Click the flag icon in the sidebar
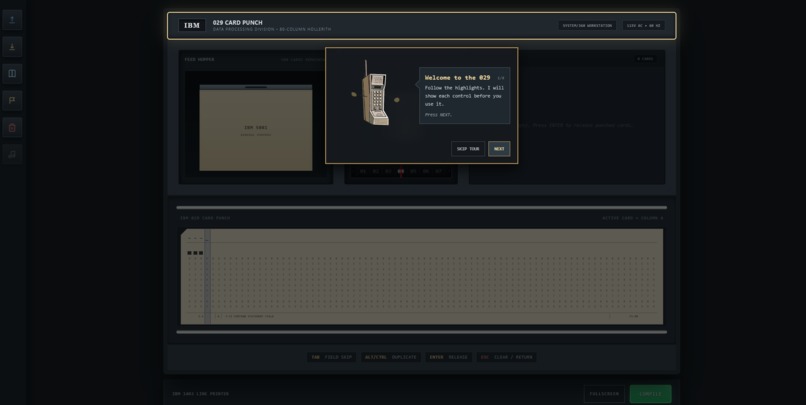806x405 pixels. (12, 100)
